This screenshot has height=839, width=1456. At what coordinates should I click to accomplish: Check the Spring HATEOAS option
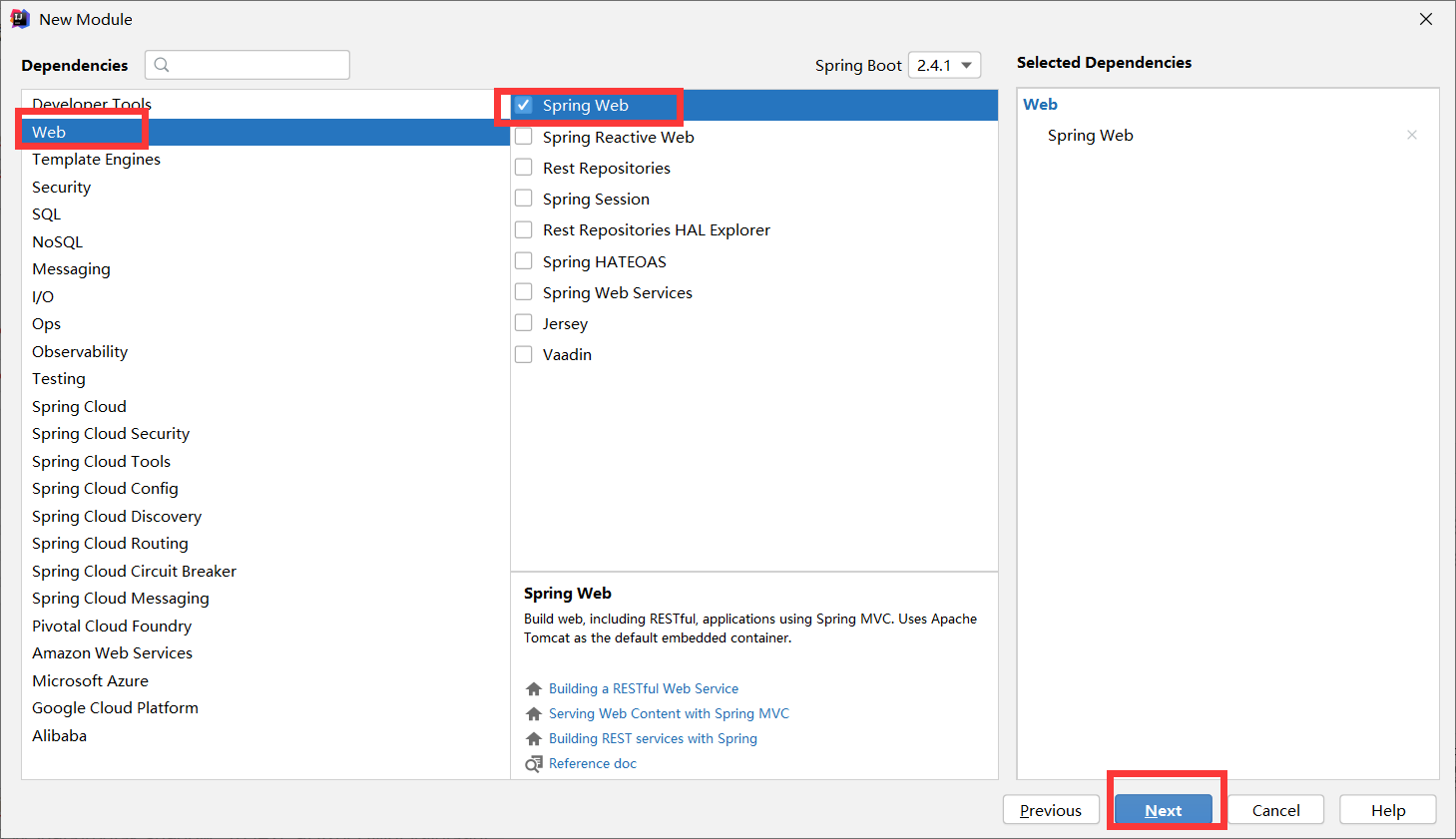(x=524, y=261)
